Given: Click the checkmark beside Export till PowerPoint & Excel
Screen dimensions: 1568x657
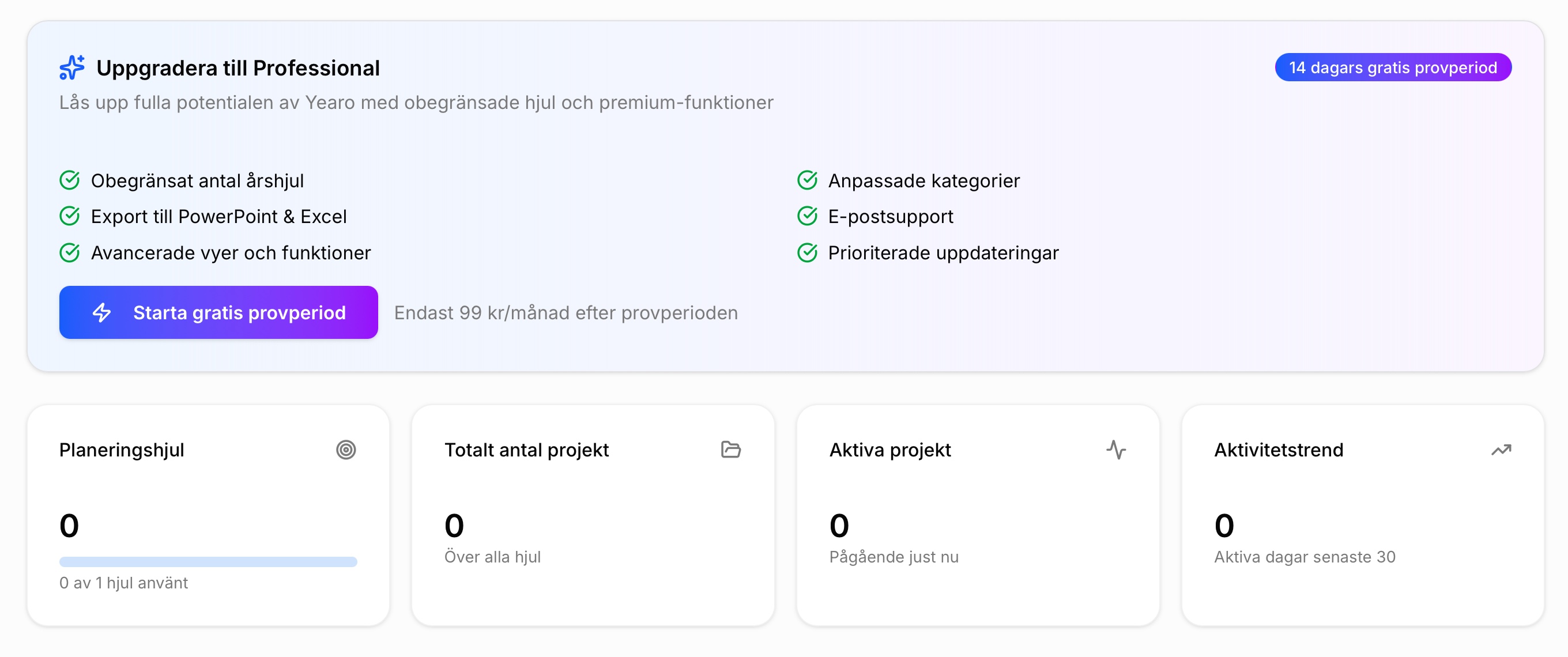Looking at the screenshot, I should click(x=70, y=216).
